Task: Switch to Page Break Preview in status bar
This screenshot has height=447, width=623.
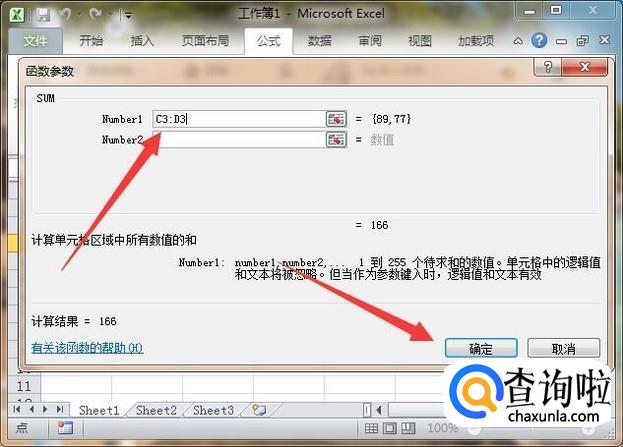Action: (x=408, y=428)
